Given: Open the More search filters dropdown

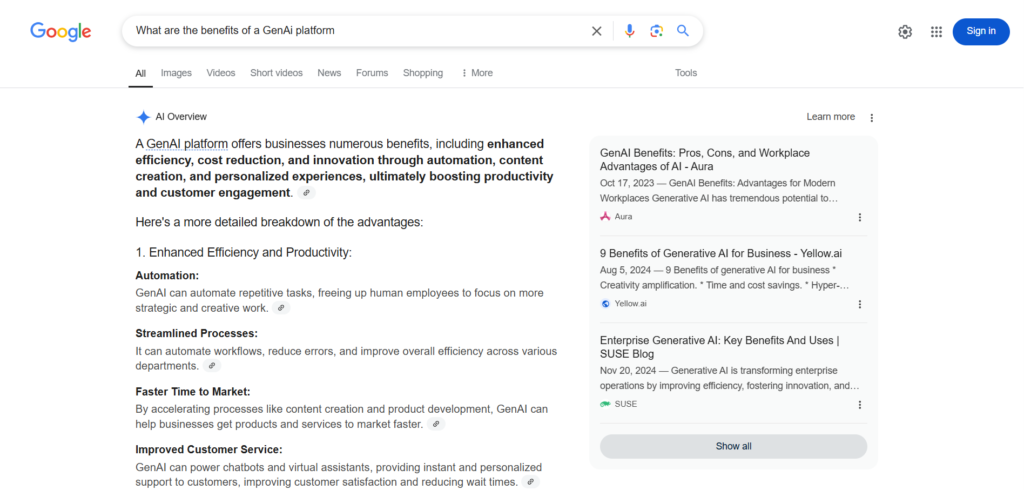Looking at the screenshot, I should pos(477,73).
